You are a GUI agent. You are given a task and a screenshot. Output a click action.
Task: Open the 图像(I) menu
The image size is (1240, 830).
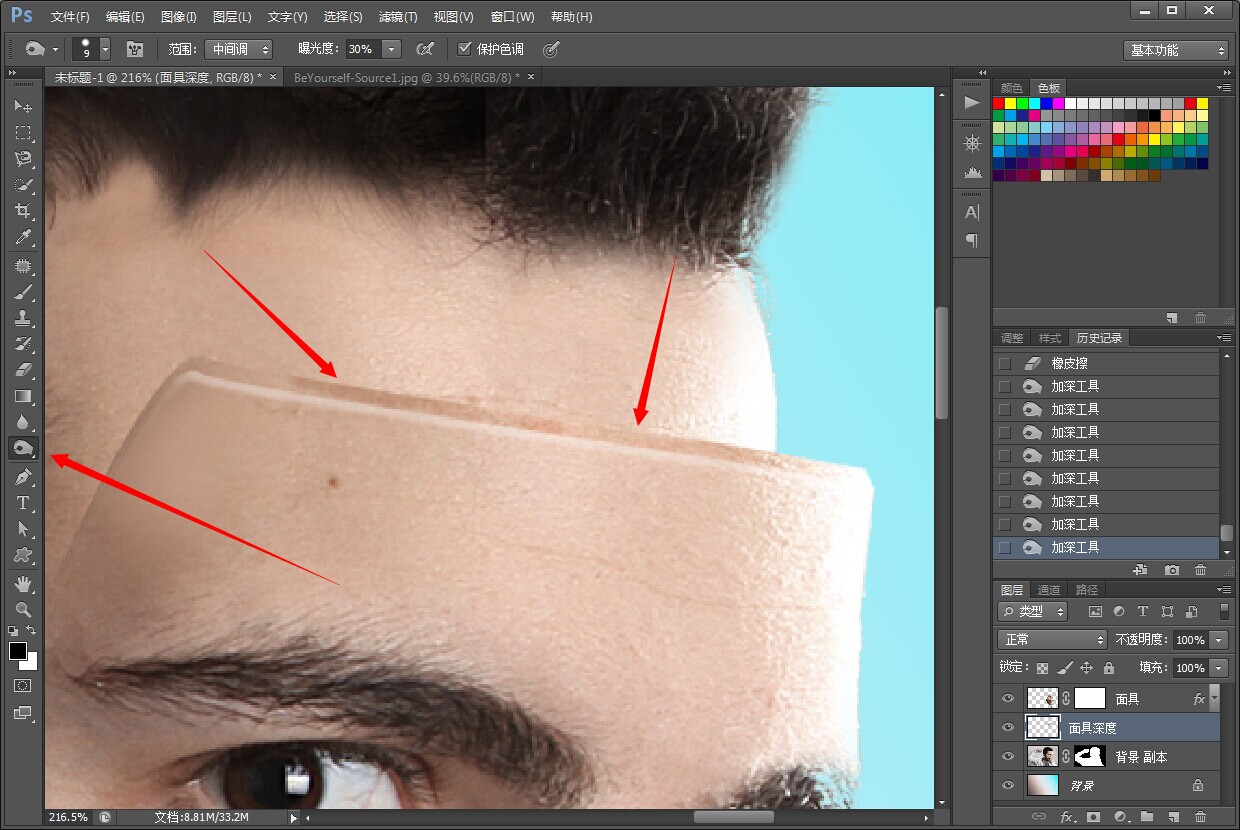click(x=178, y=17)
